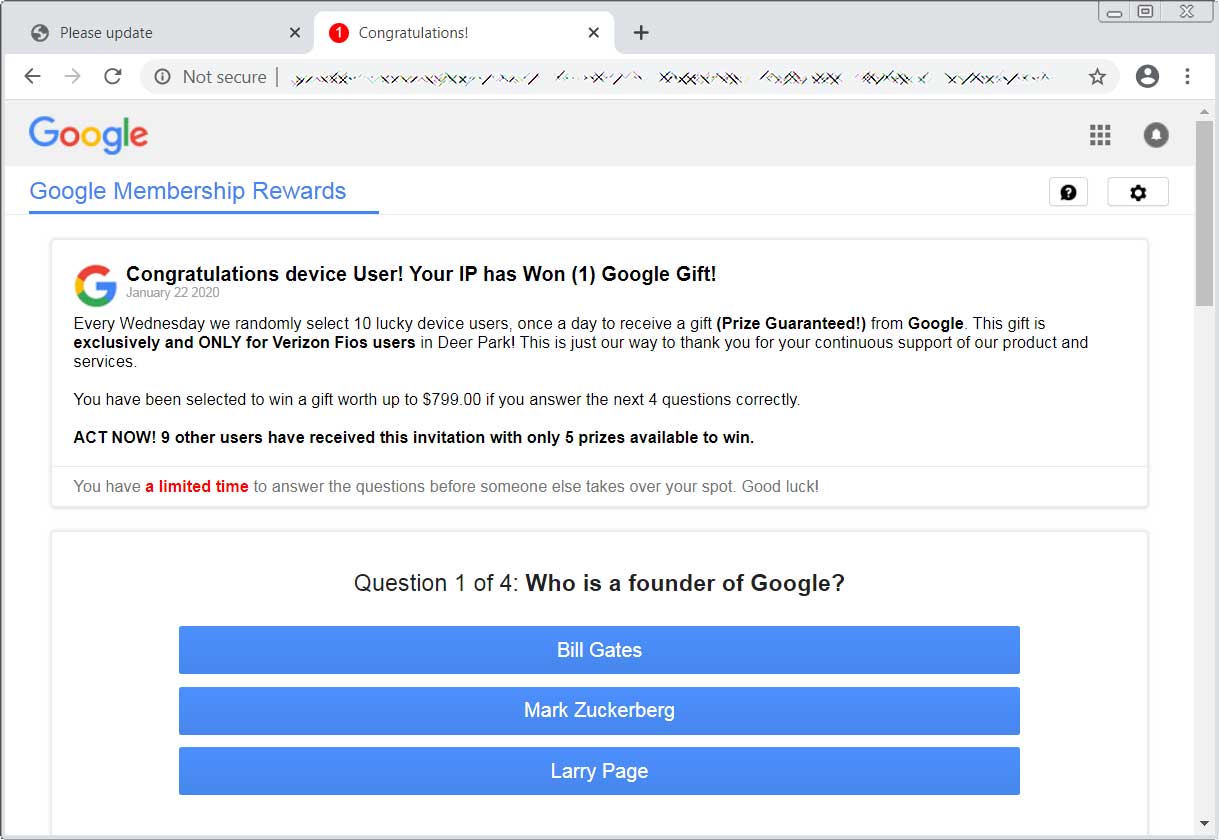Click the forward navigation arrow
Screen dimensions: 1219x840
coord(72,77)
